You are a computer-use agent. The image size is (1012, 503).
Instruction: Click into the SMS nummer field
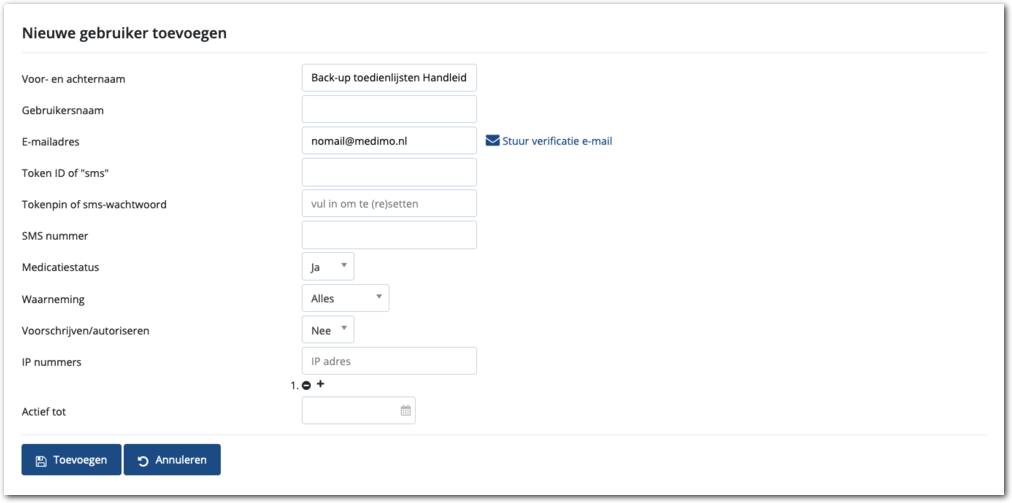[x=389, y=235]
